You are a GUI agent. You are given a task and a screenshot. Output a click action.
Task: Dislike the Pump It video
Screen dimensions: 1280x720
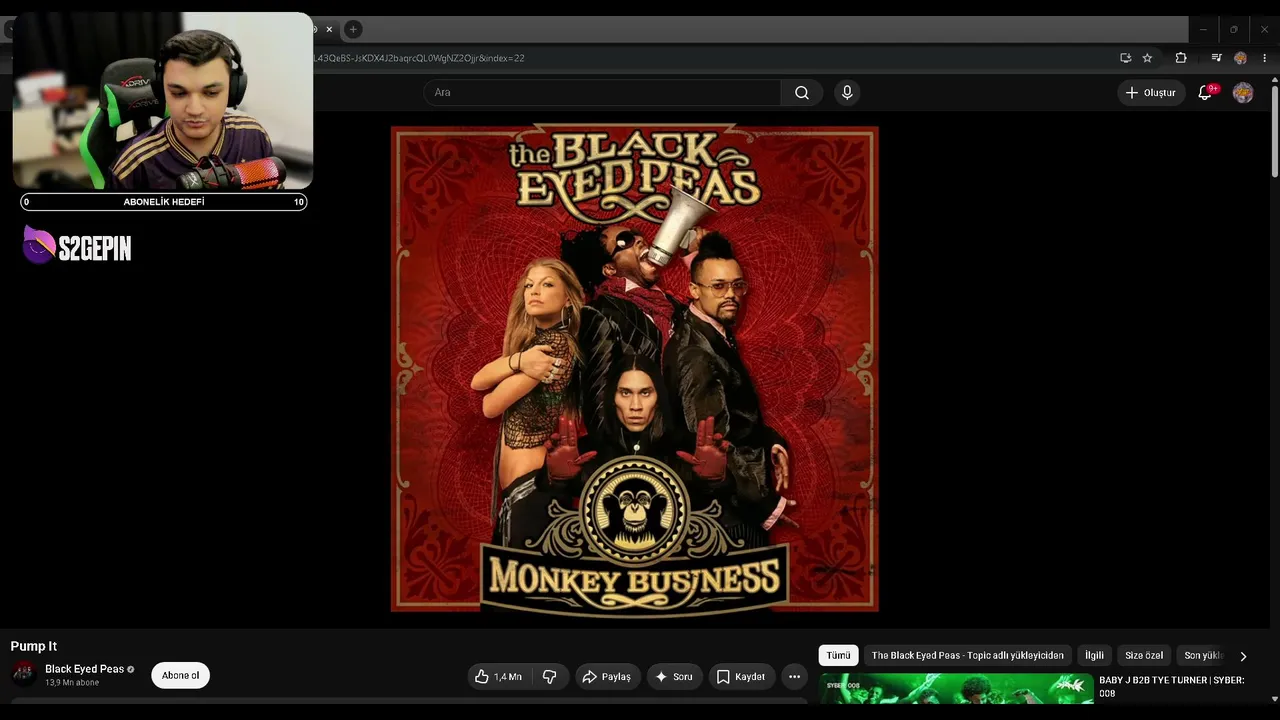(x=549, y=677)
